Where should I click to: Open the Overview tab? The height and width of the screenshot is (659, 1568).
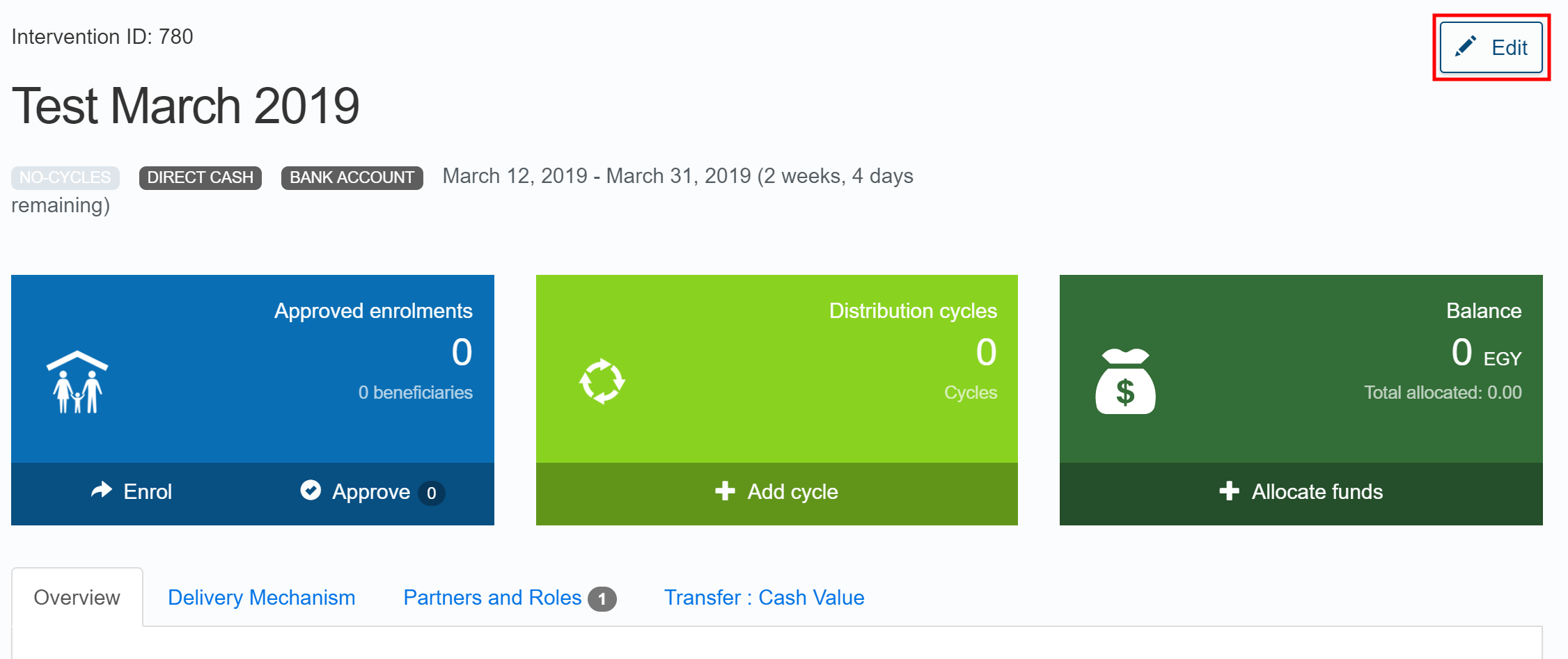(77, 598)
